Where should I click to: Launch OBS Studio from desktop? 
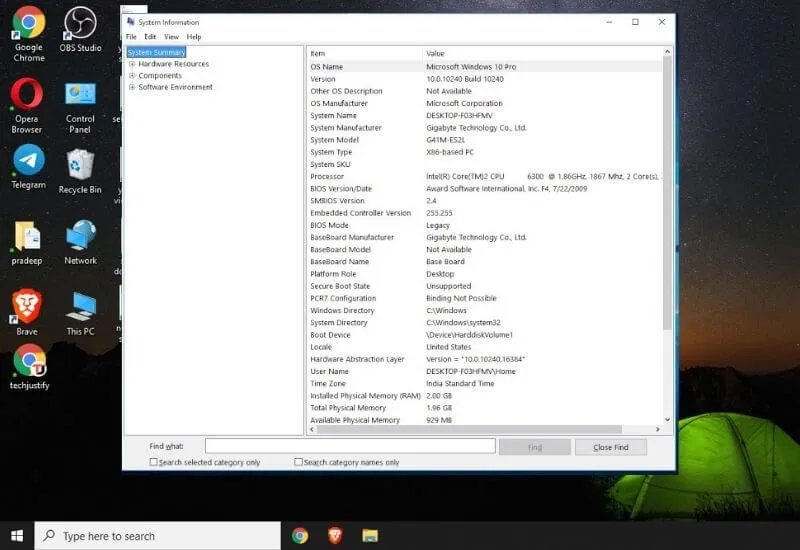(80, 30)
